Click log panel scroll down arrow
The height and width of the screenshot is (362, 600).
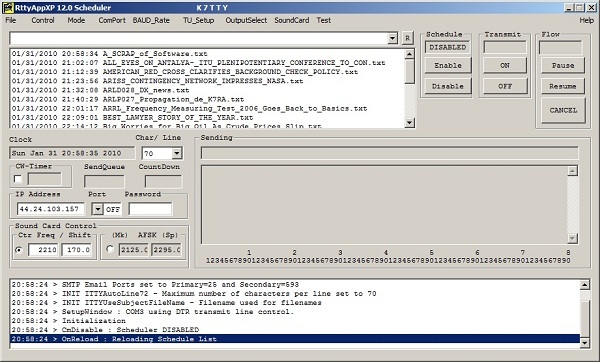tap(584, 343)
